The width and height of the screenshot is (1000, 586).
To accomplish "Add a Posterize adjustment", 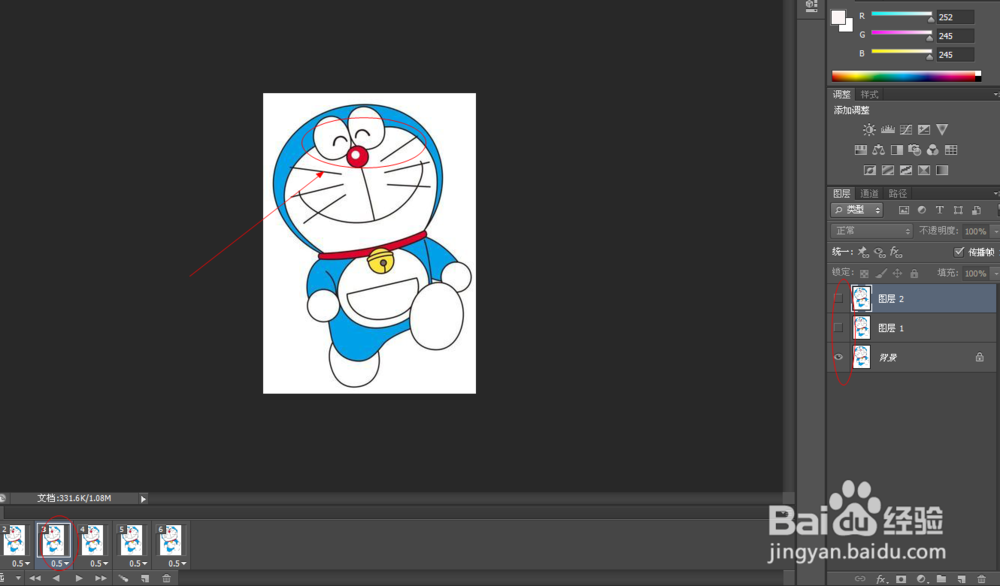I will click(888, 170).
